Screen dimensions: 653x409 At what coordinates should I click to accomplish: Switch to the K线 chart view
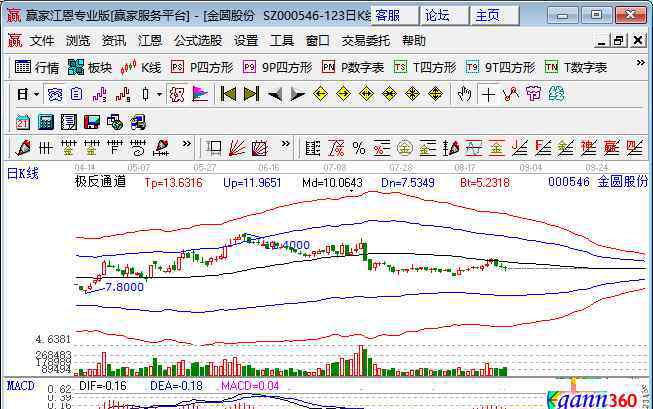(141, 67)
